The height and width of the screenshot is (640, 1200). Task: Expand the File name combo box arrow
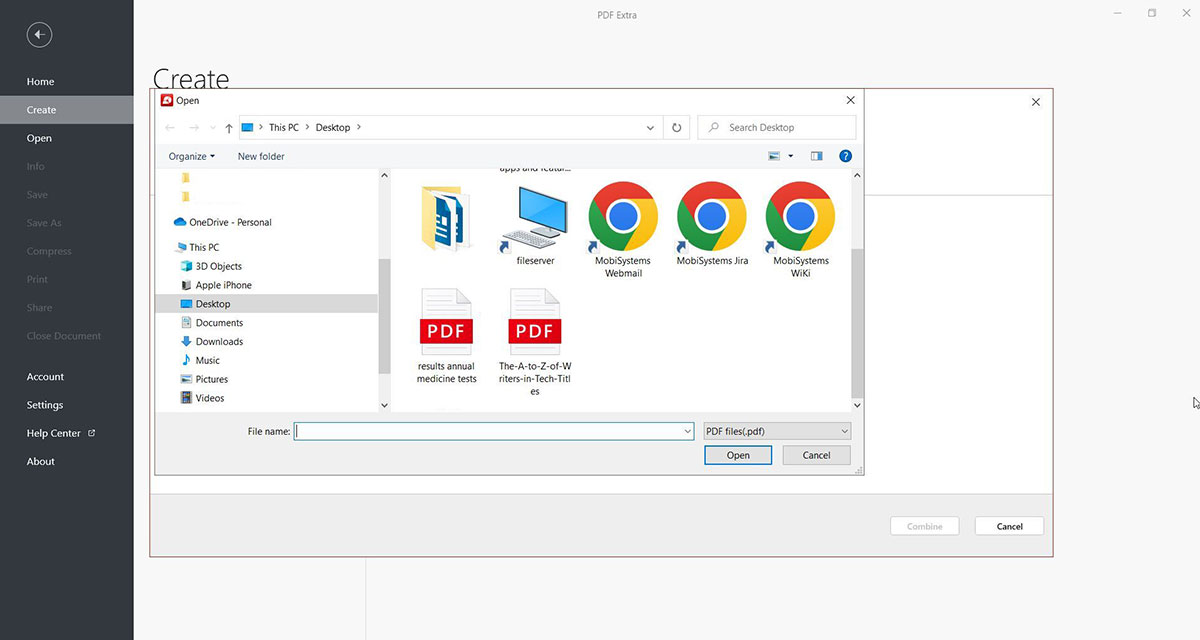(x=686, y=430)
